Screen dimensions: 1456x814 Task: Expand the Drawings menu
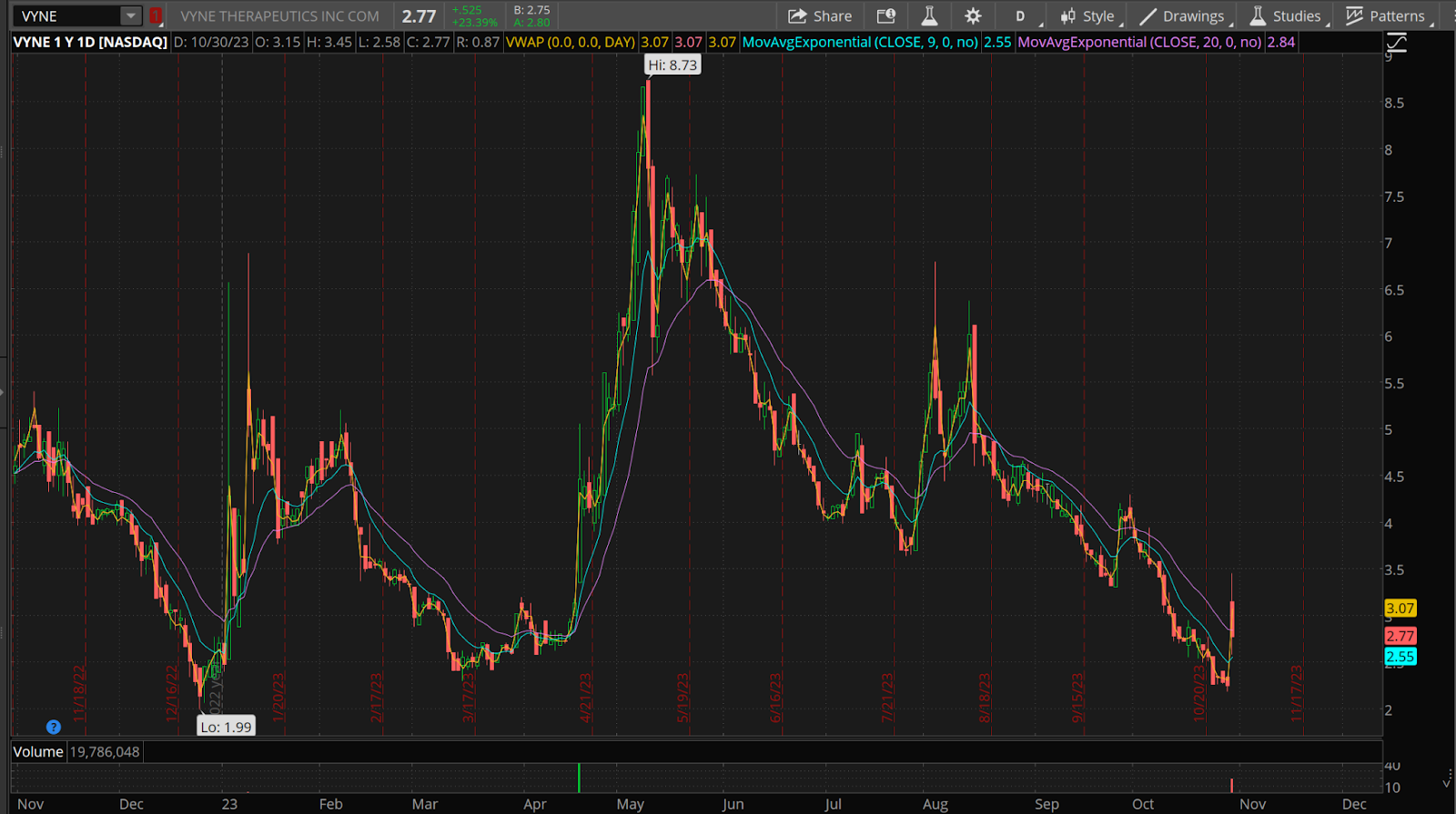(x=1183, y=16)
